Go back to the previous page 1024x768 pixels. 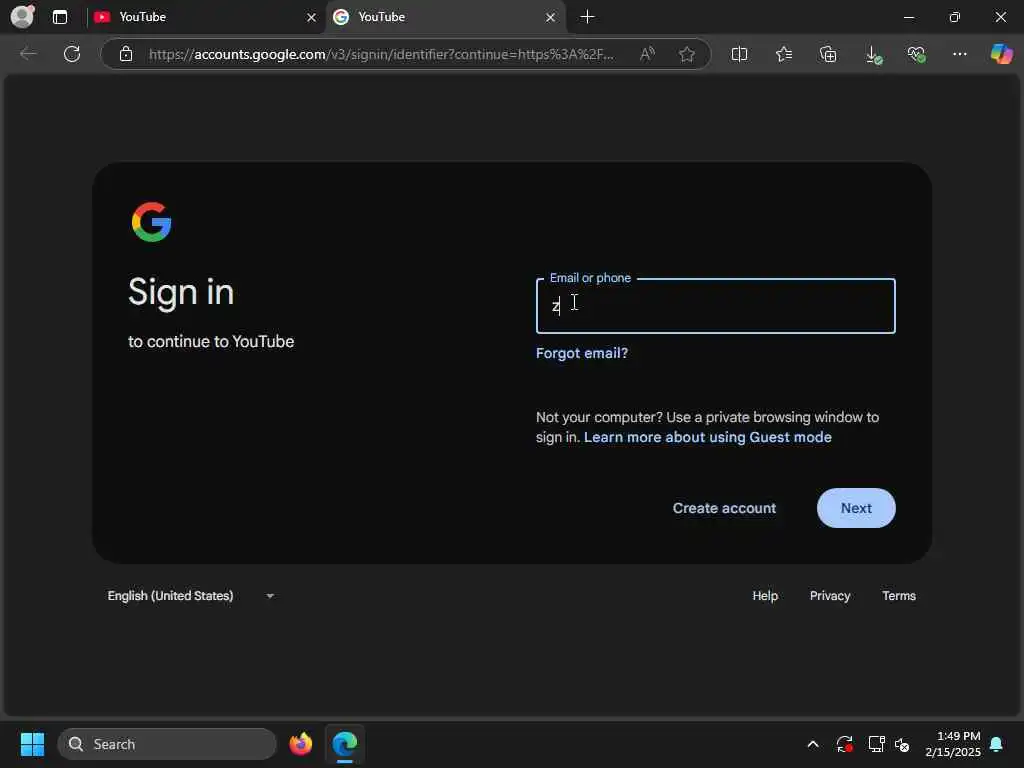click(28, 54)
